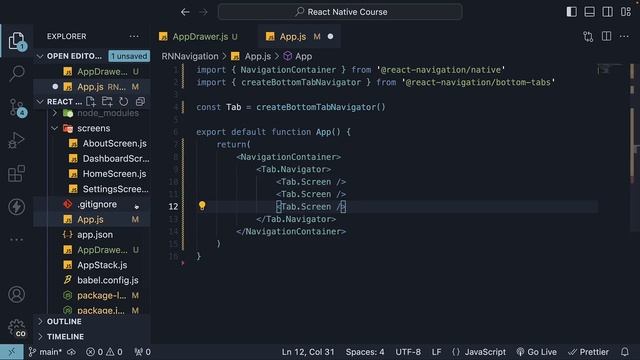Click main branch in status bar
The height and width of the screenshot is (360, 640).
45,352
